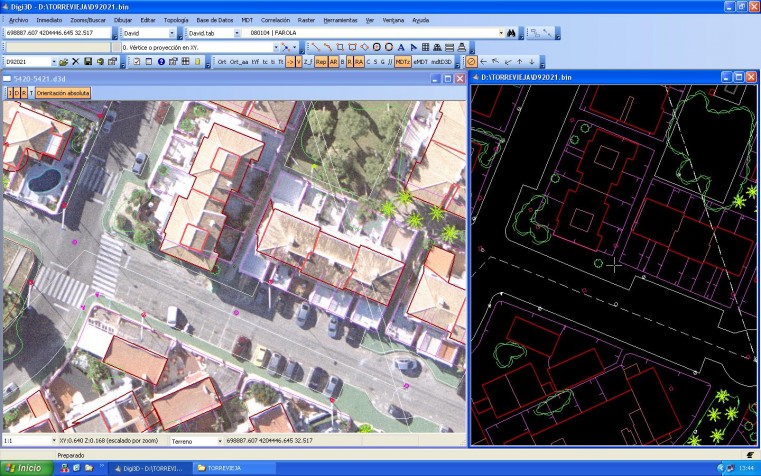
Task: Select the left arrow direction tool
Action: (484, 62)
